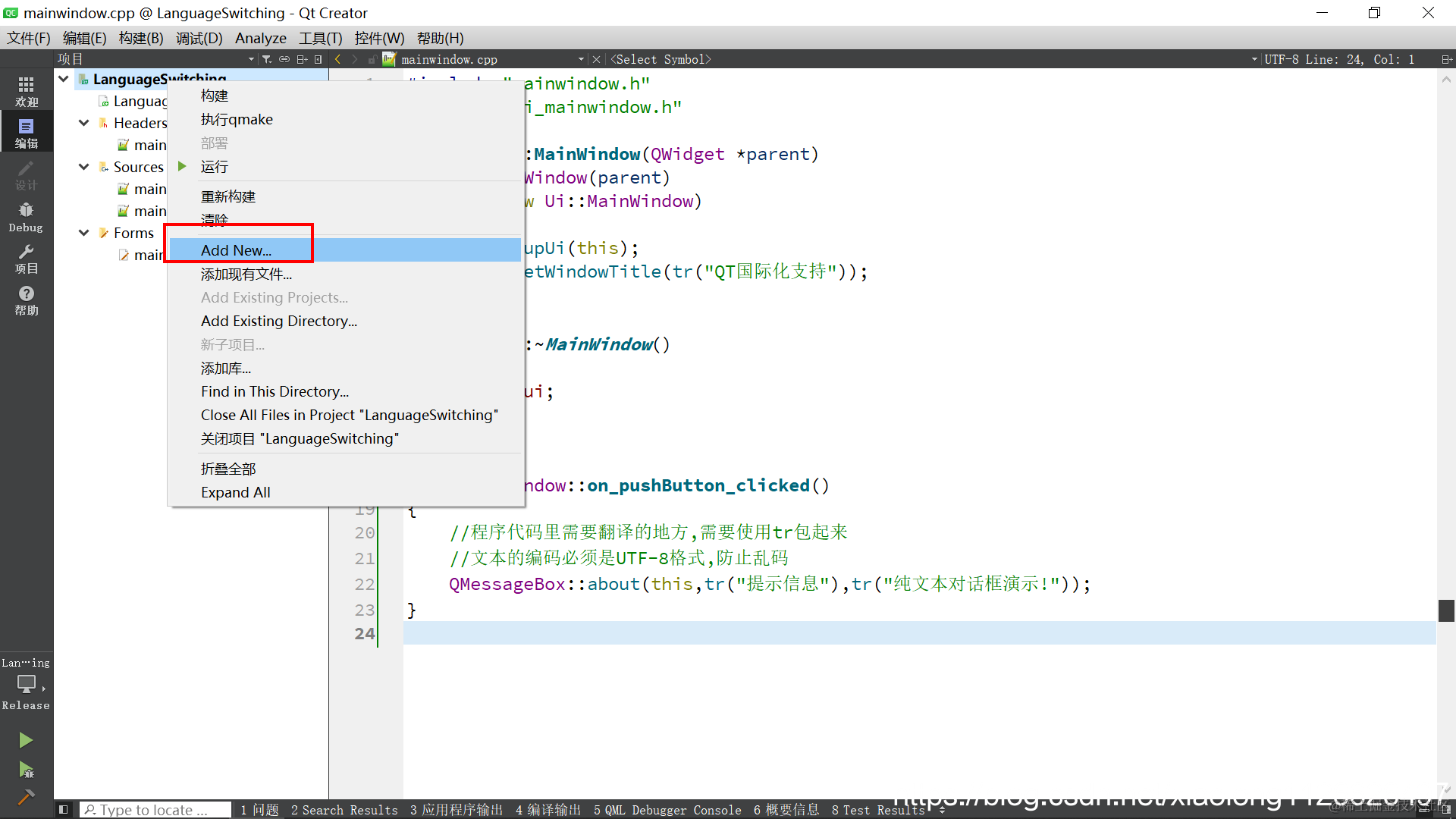Open the 4 编译输出 pane
Screen dimensions: 1456x819
(x=548, y=810)
